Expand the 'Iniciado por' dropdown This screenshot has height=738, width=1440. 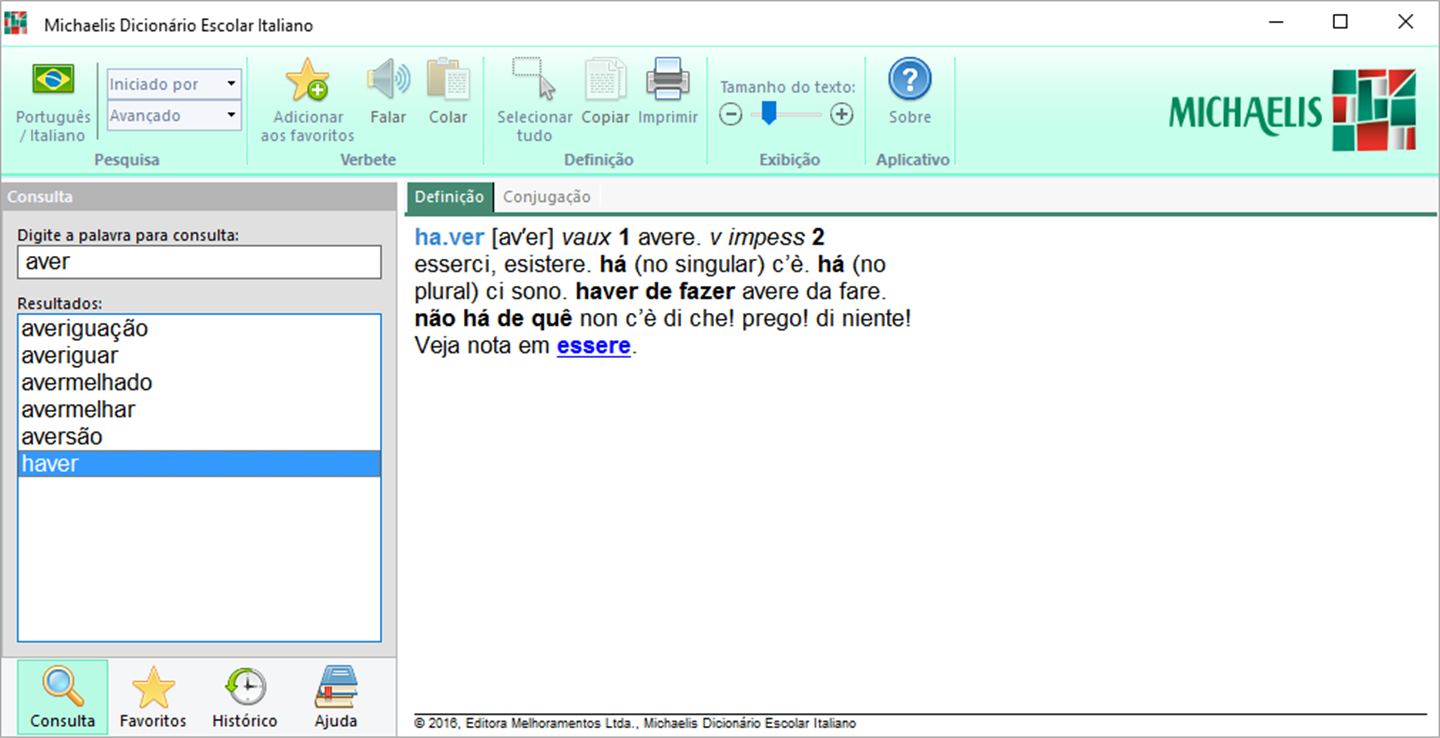pos(174,84)
